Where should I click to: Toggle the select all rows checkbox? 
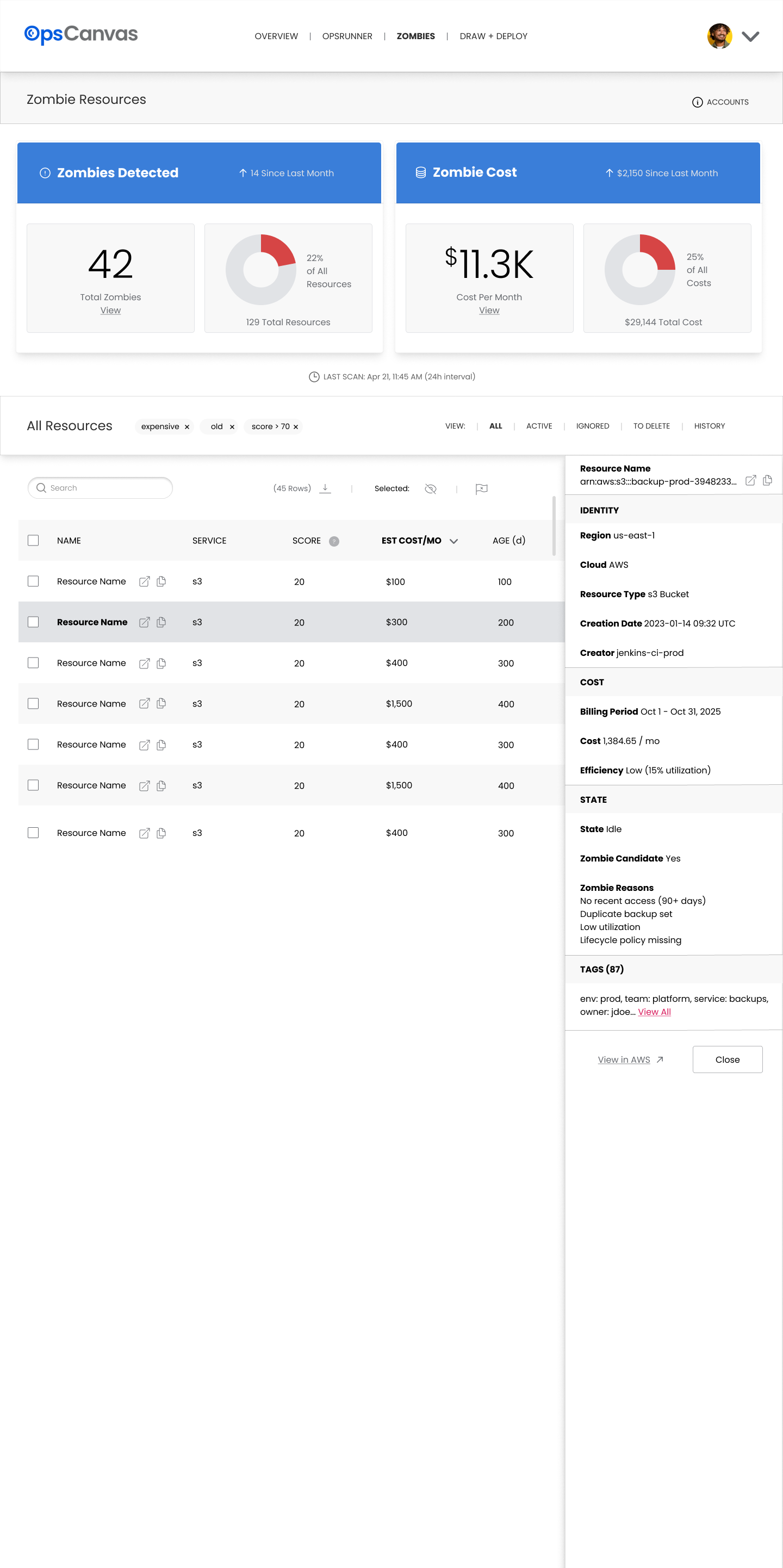tap(34, 541)
